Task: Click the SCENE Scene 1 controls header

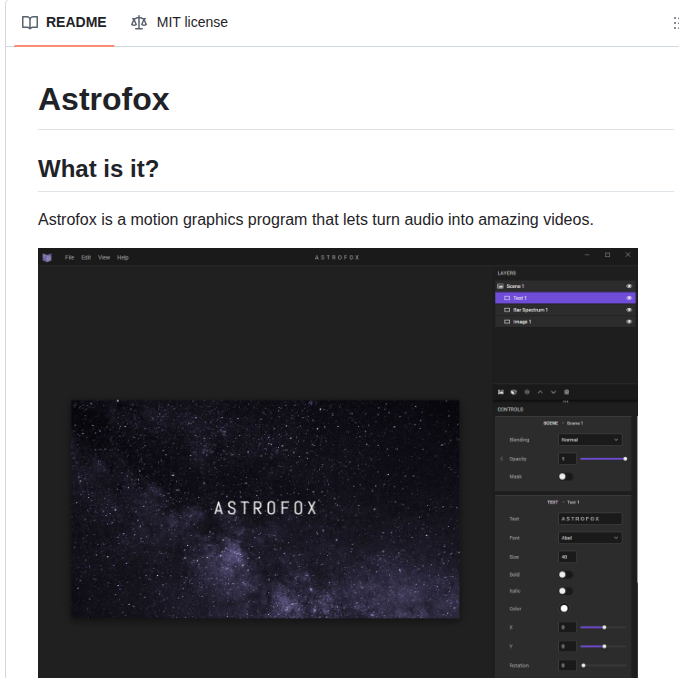Action: tap(563, 423)
